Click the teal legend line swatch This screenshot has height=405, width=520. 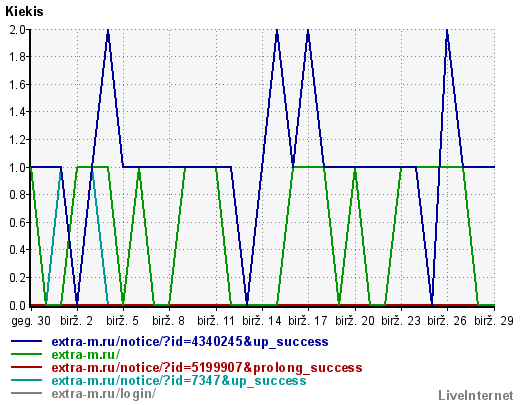(x=27, y=380)
